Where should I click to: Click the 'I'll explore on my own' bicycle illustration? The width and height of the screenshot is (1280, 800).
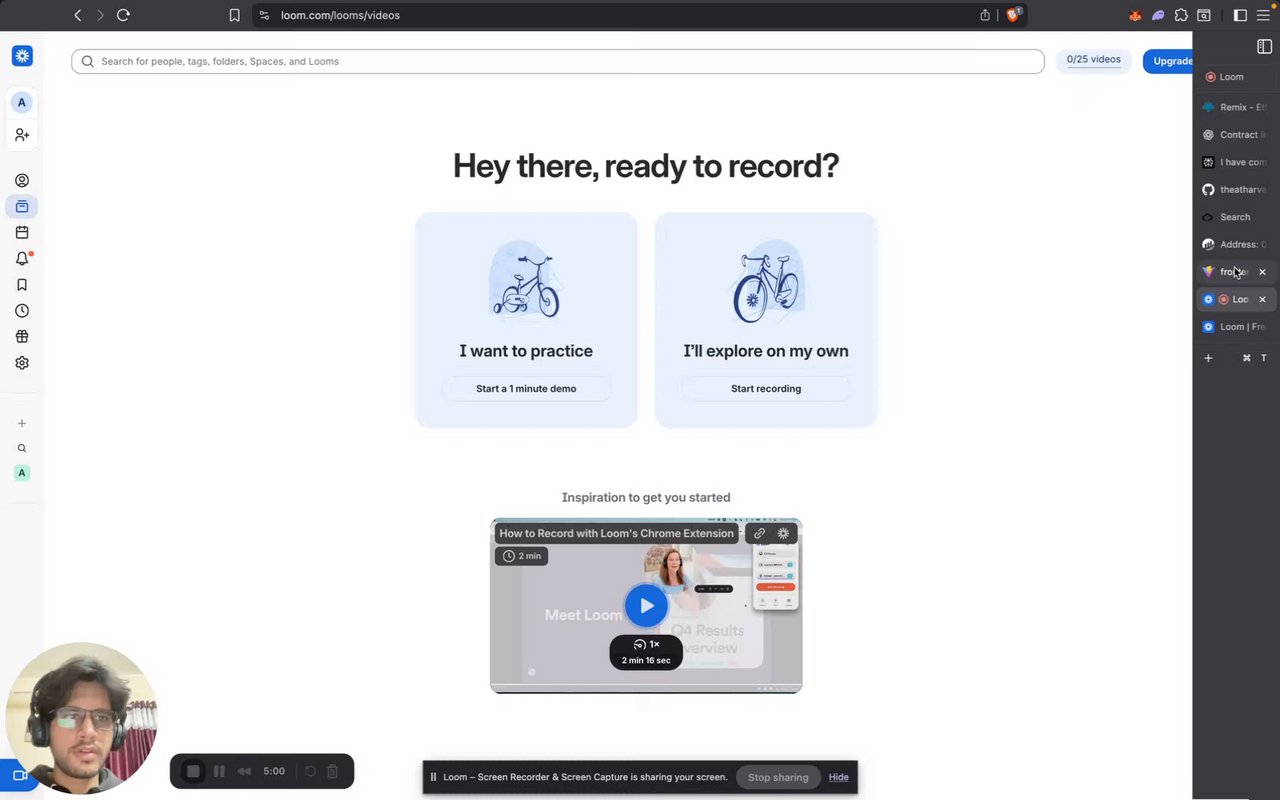point(766,280)
